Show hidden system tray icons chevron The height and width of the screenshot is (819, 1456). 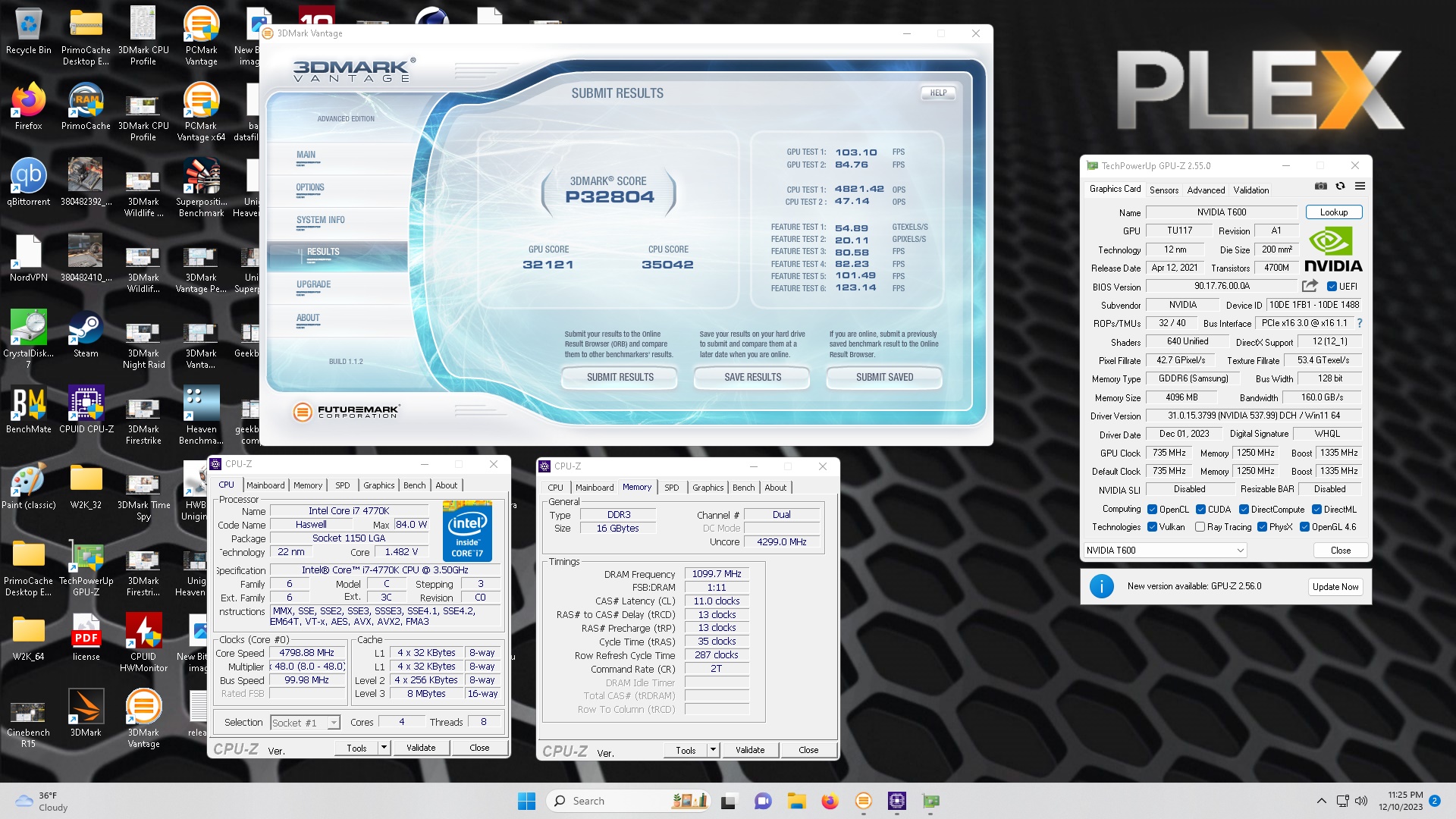[1321, 801]
